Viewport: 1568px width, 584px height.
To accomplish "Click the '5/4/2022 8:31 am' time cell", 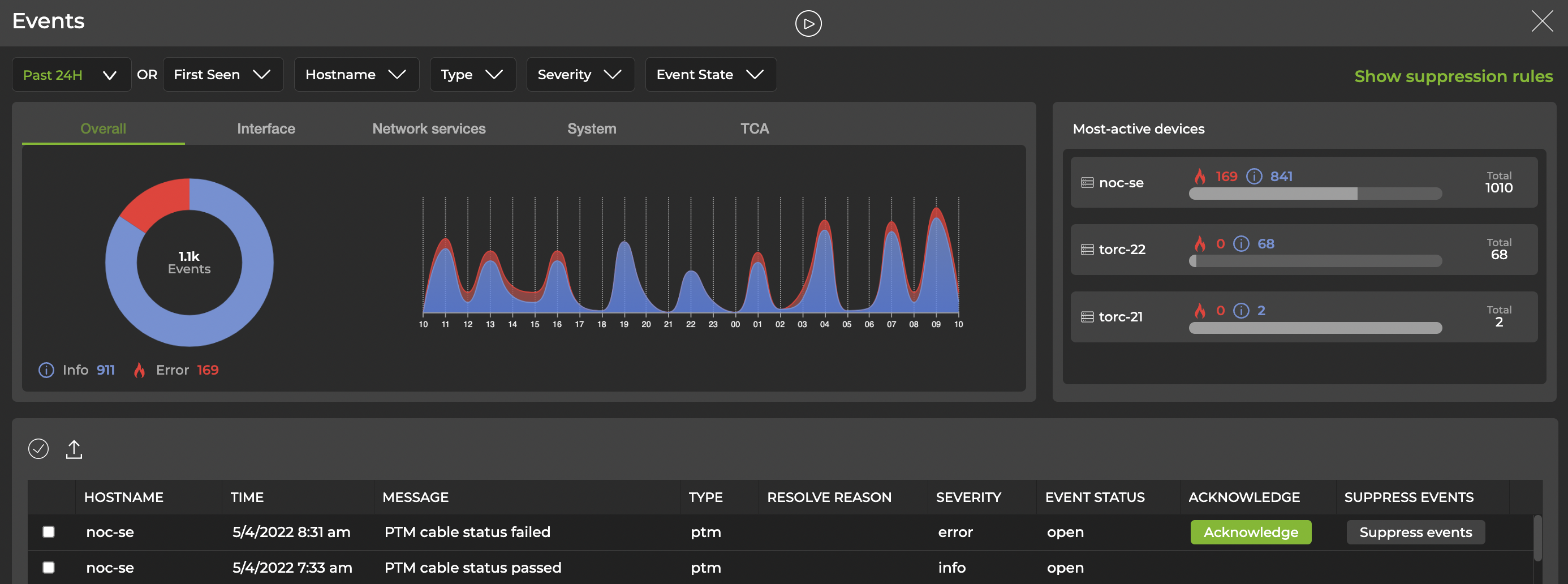I will (x=291, y=531).
